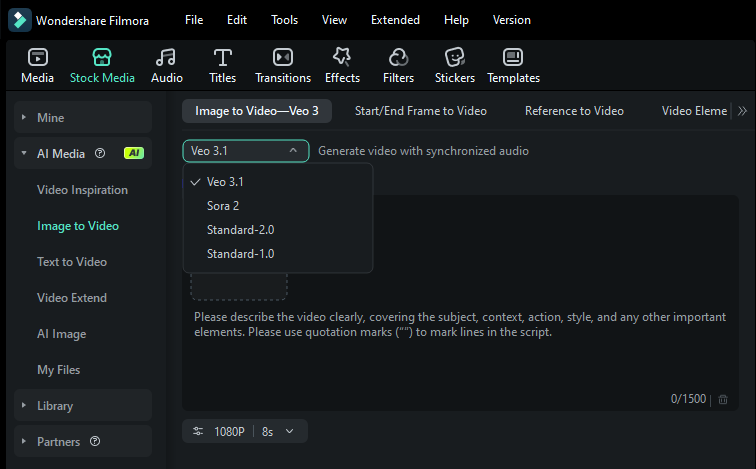Click the video description prompt field

(460, 324)
